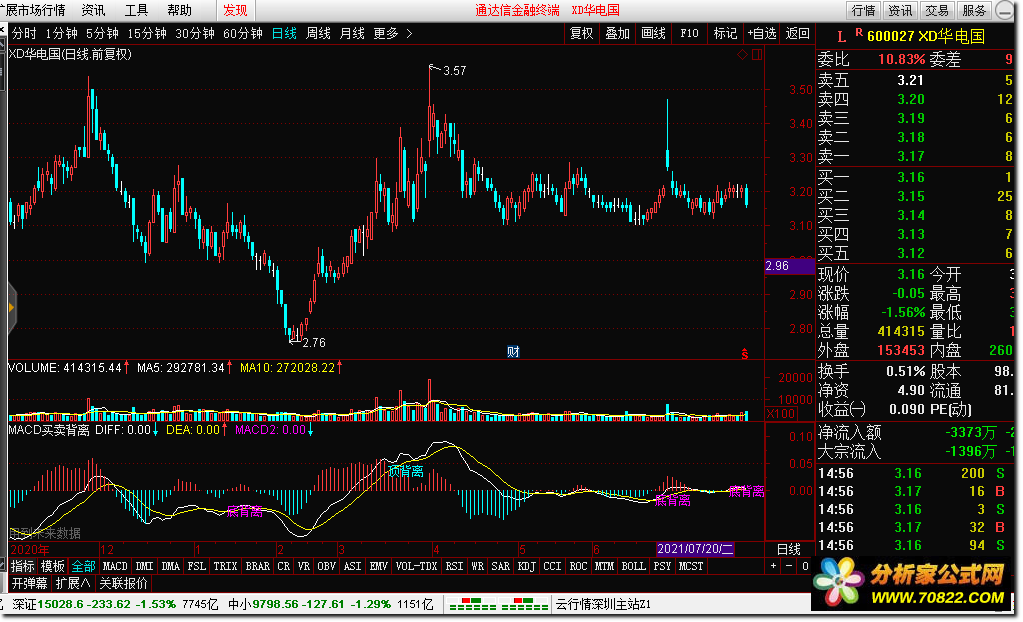Select the TRIX indicator

point(225,566)
